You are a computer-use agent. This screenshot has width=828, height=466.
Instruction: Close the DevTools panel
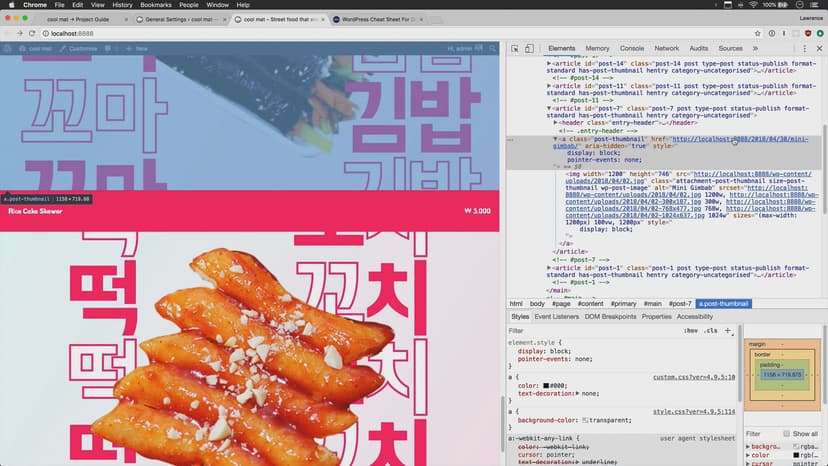click(820, 48)
